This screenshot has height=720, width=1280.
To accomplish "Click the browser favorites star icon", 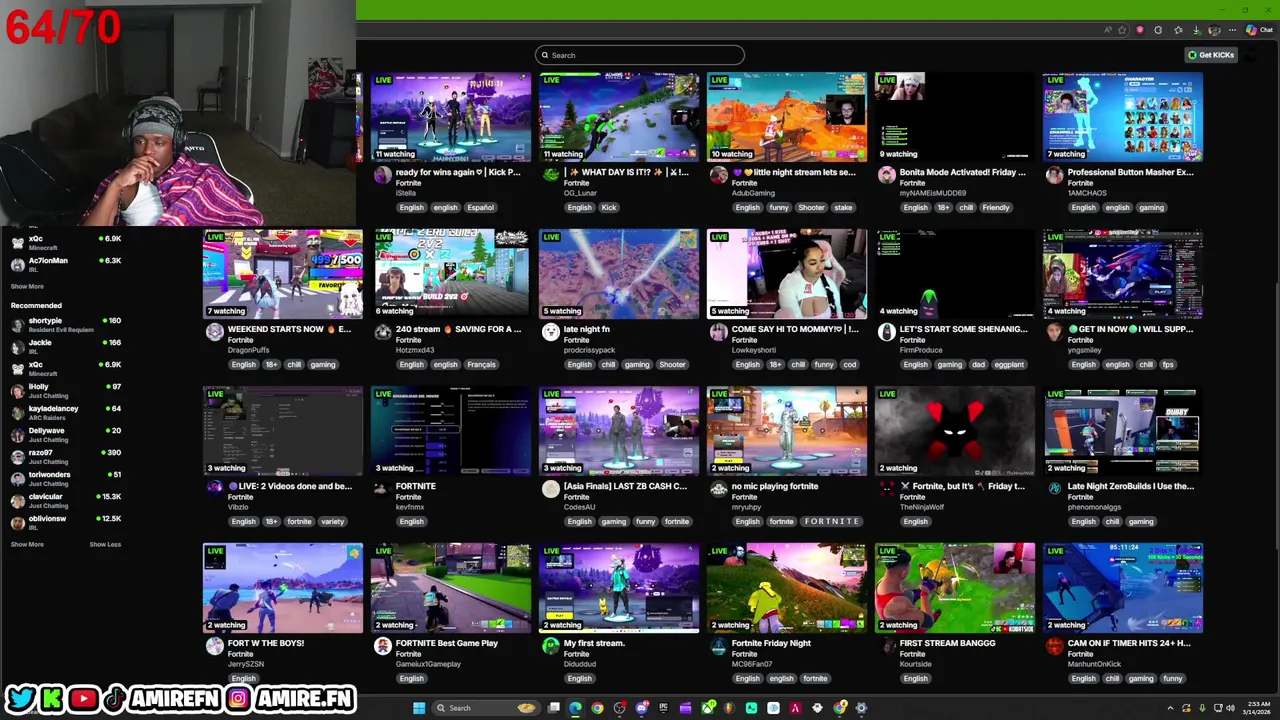I will [1122, 30].
